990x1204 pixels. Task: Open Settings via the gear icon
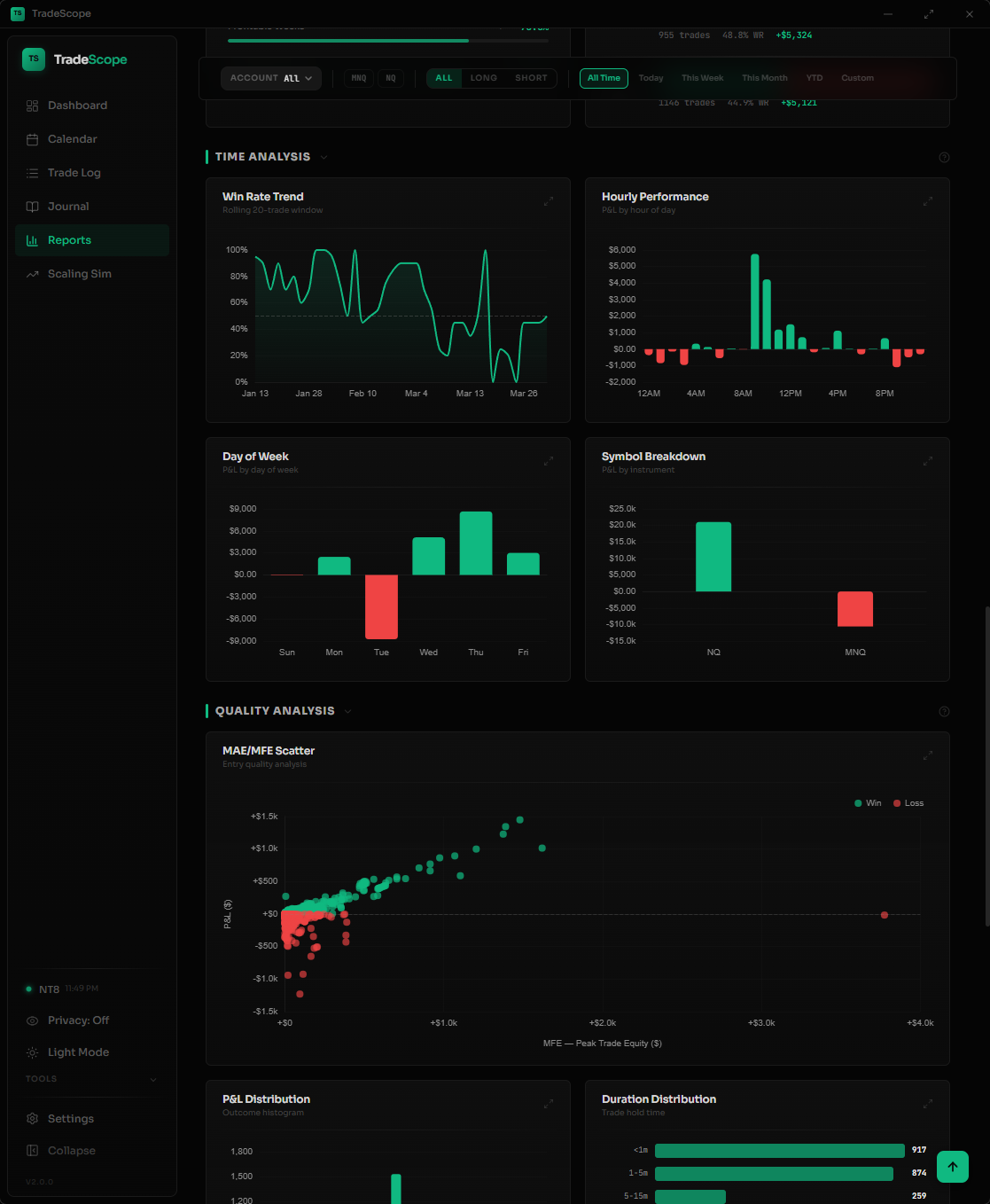pos(32,1118)
